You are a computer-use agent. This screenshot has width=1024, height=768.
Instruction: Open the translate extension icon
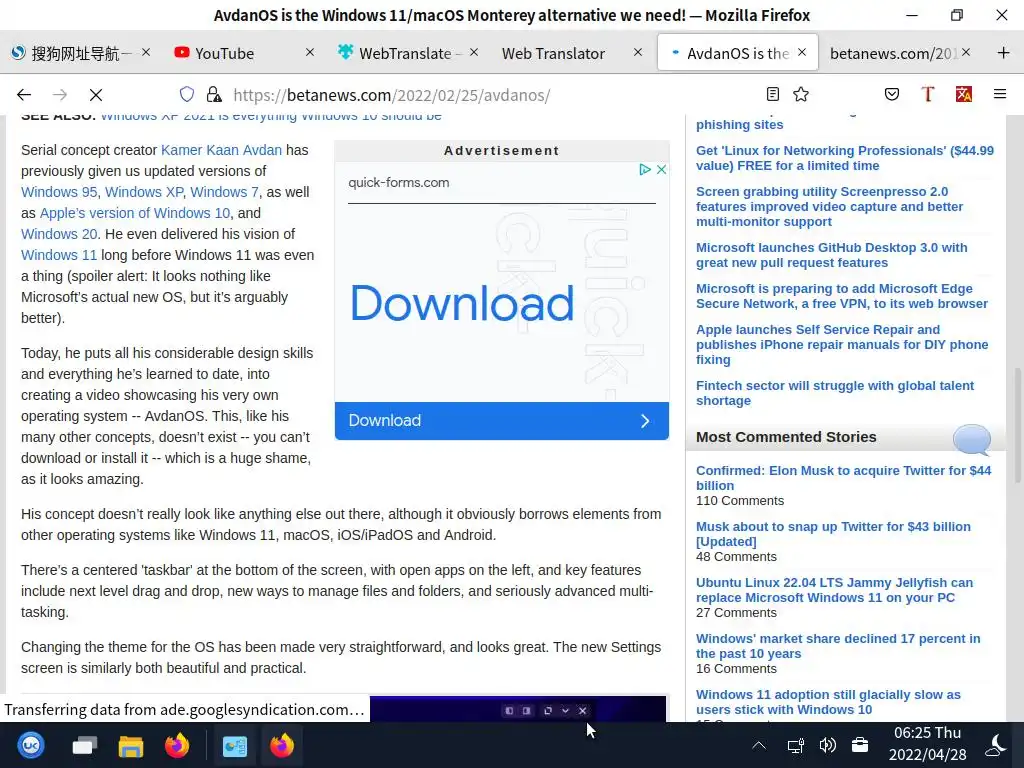click(x=963, y=94)
